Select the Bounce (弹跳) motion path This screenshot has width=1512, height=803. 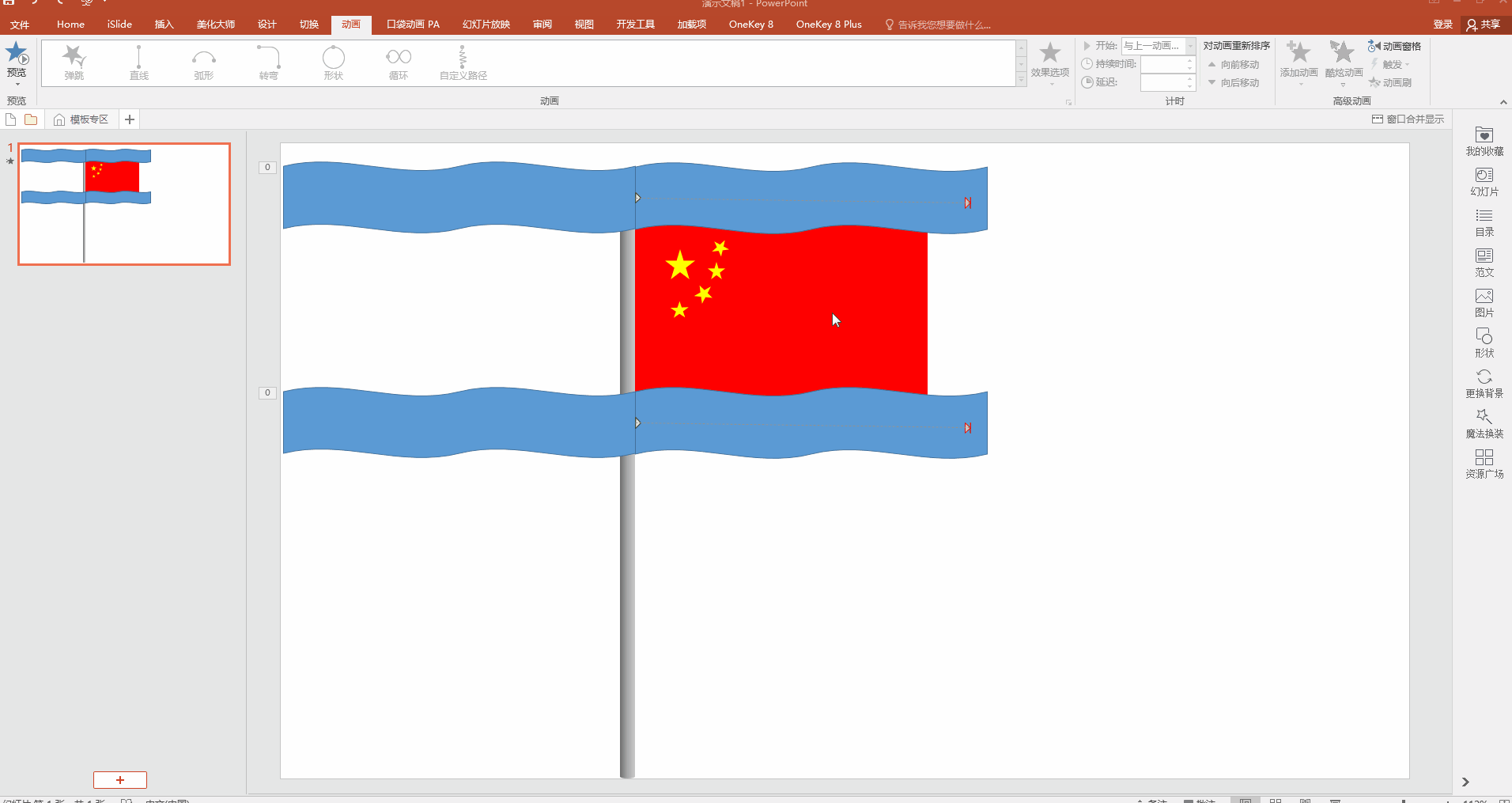click(x=74, y=63)
